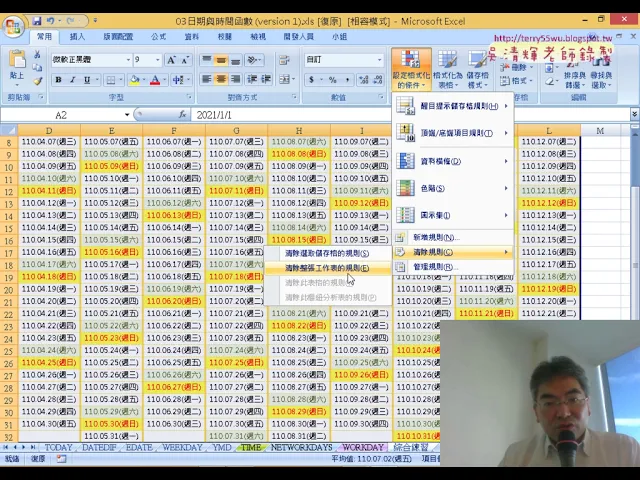The height and width of the screenshot is (480, 640).
Task: Switch to the Insert ribbon tab
Action: [77, 37]
